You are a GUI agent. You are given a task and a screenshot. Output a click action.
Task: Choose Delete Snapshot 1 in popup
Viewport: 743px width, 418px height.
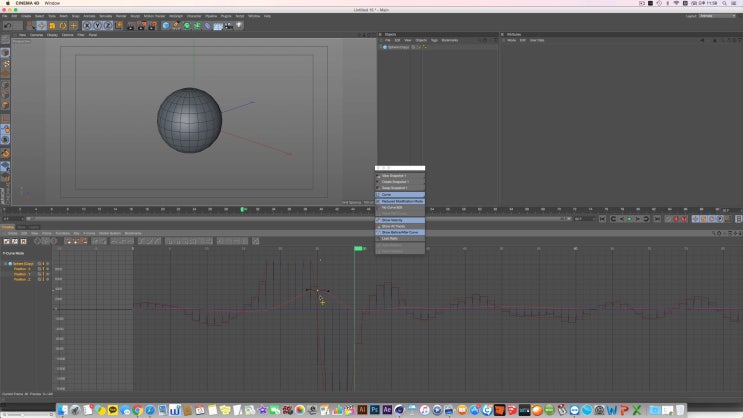coord(400,182)
